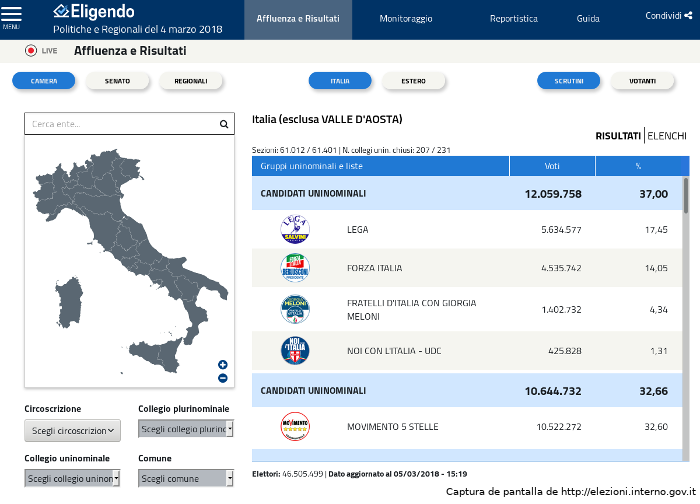This screenshot has height=504, width=700.
Task: Zoom out the map with minus icon
Action: tap(223, 378)
